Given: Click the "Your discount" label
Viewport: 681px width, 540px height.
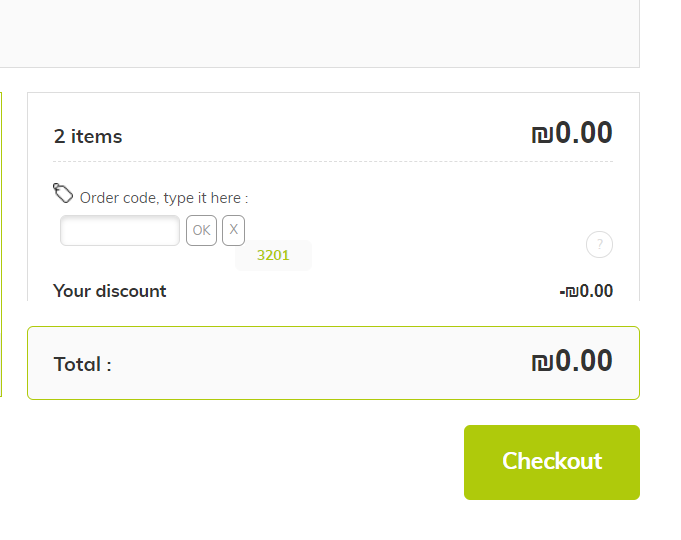Looking at the screenshot, I should [x=110, y=291].
